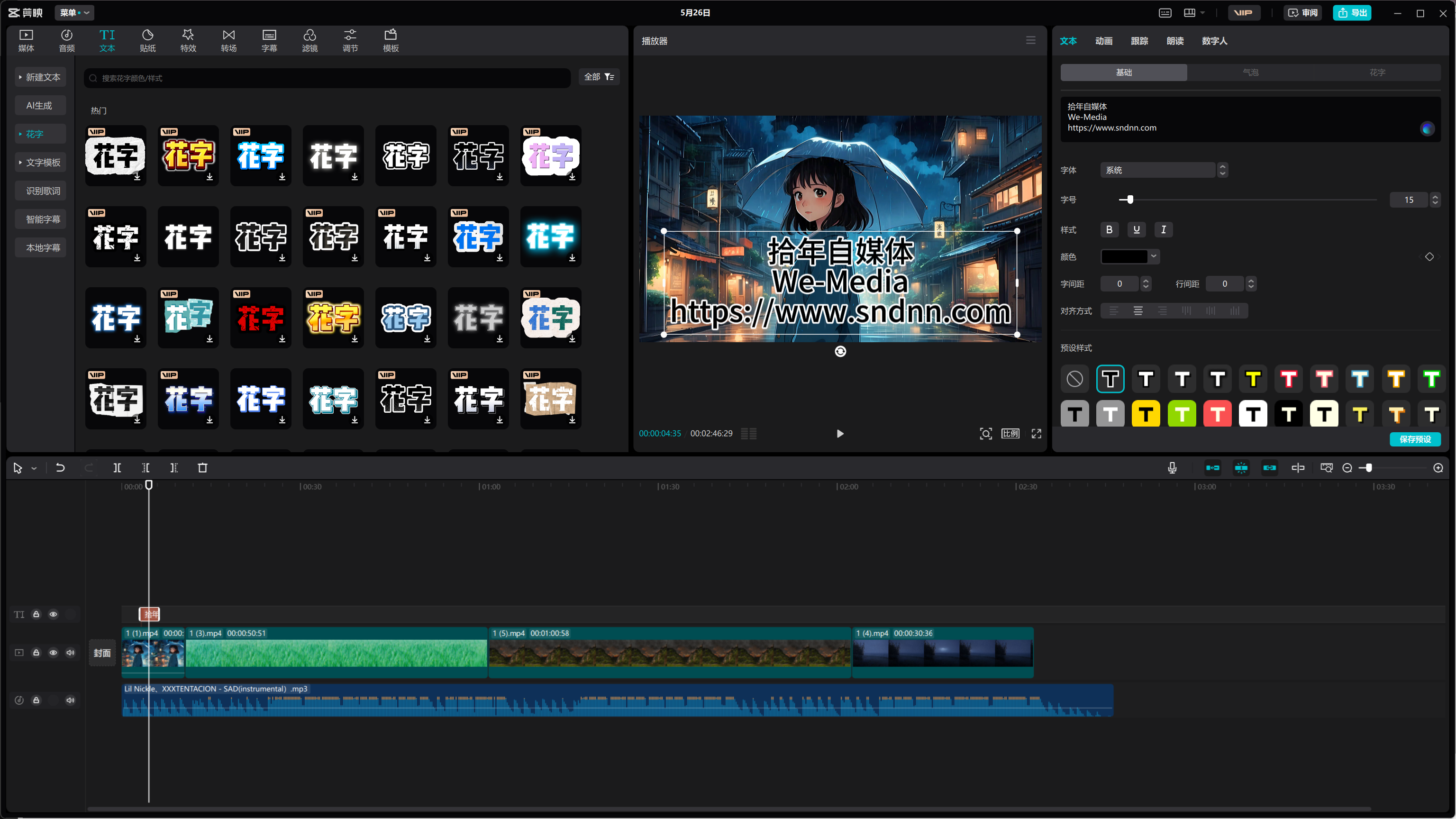1456x819 pixels.
Task: Select the 1 (5).mp4 clip on timeline
Action: tap(670, 652)
